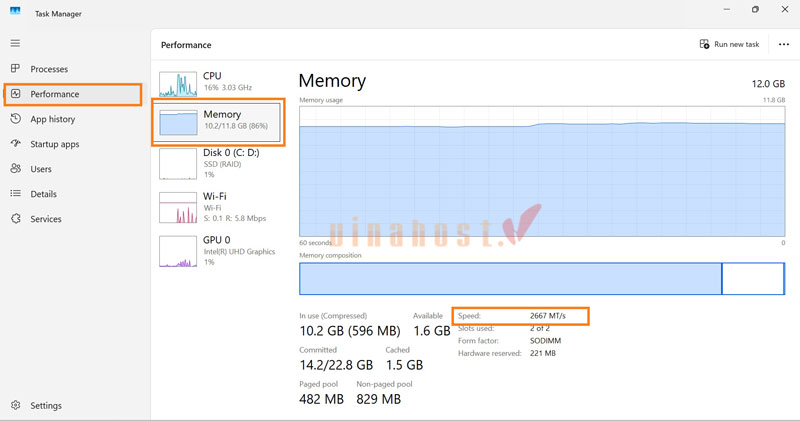Click the 10.2/11.8 GB (86%) memory summary
Viewport: 800px width, 421px height.
(x=236, y=126)
